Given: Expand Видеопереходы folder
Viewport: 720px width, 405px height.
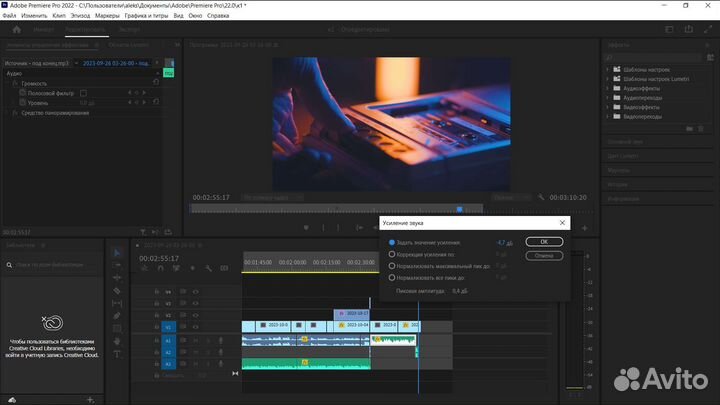Looking at the screenshot, I should tap(608, 117).
